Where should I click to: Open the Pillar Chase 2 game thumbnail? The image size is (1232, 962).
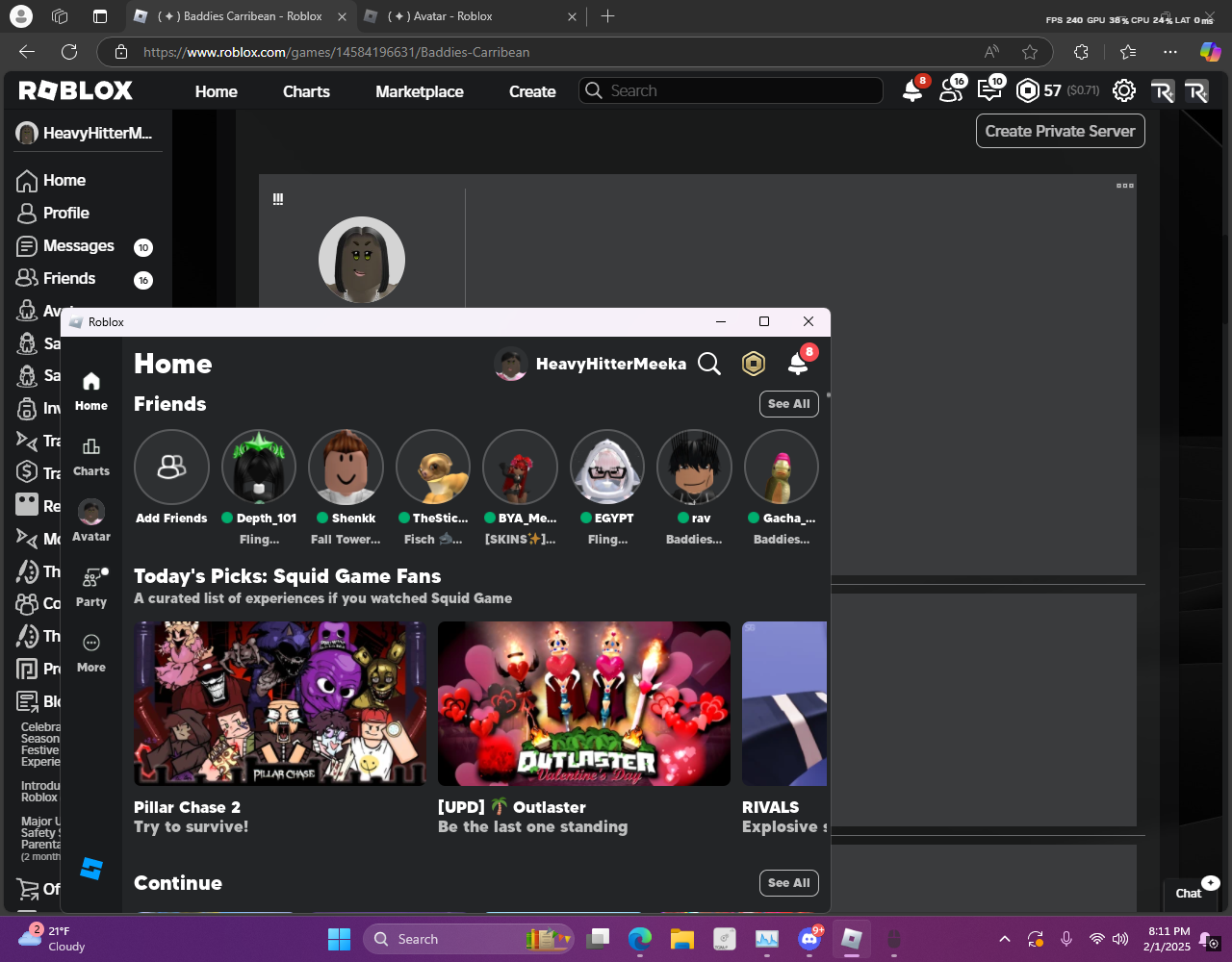[280, 703]
